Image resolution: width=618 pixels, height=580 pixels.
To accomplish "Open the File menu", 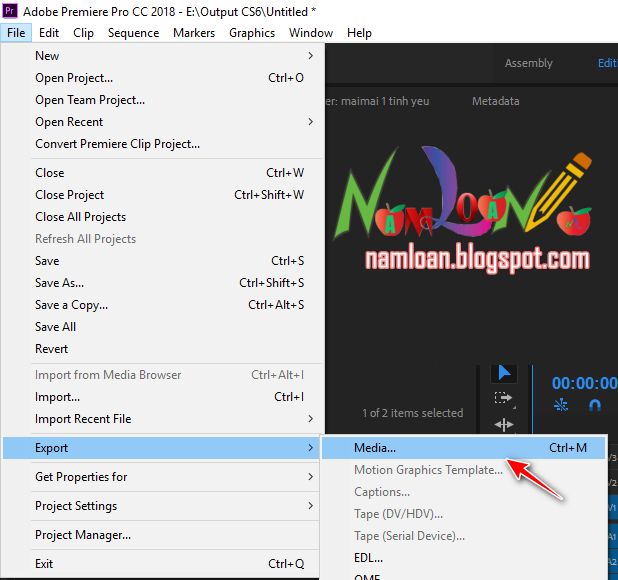I will (16, 33).
